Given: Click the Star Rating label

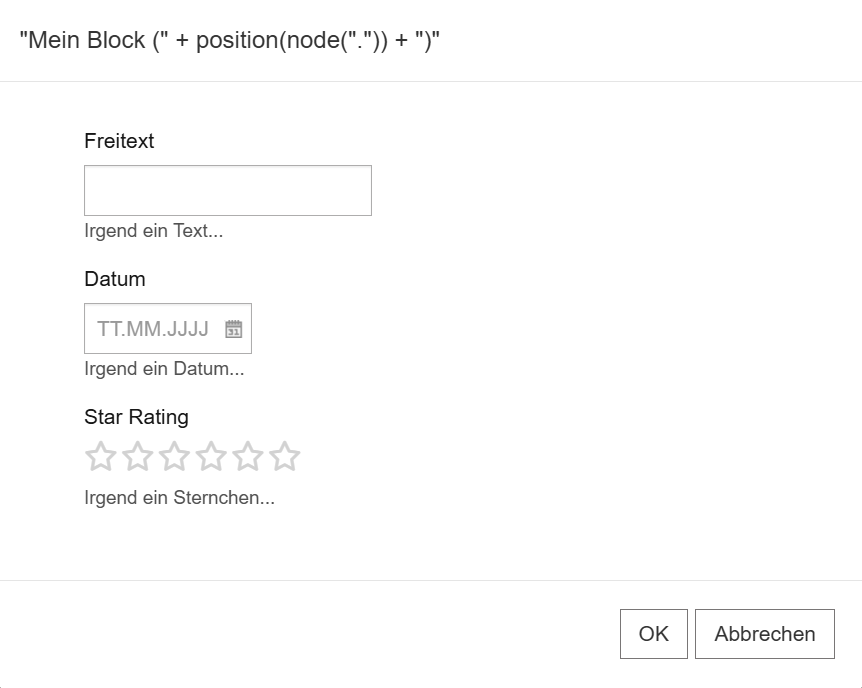Looking at the screenshot, I should pyautogui.click(x=136, y=417).
